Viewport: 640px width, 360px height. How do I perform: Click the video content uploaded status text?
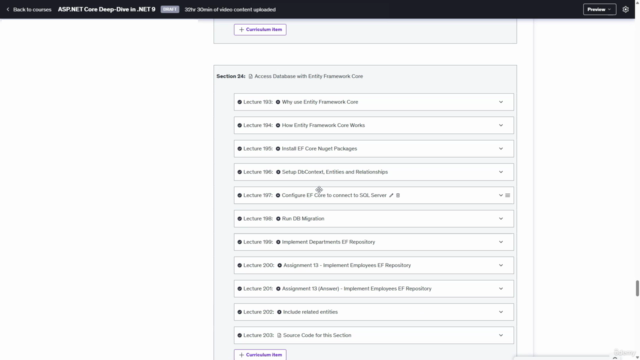click(x=230, y=9)
